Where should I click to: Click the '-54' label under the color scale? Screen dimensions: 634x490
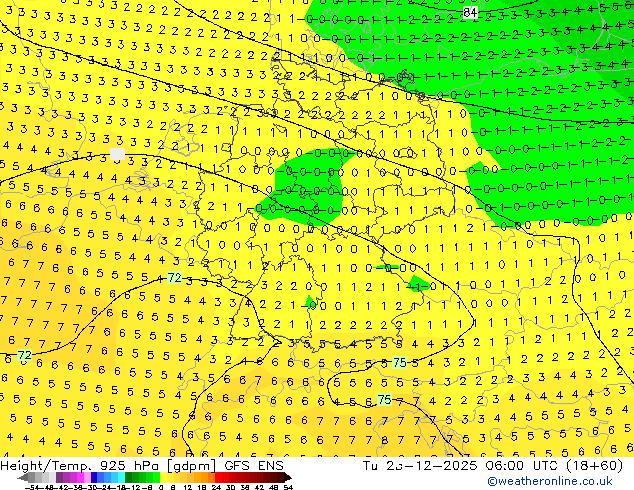(32, 487)
